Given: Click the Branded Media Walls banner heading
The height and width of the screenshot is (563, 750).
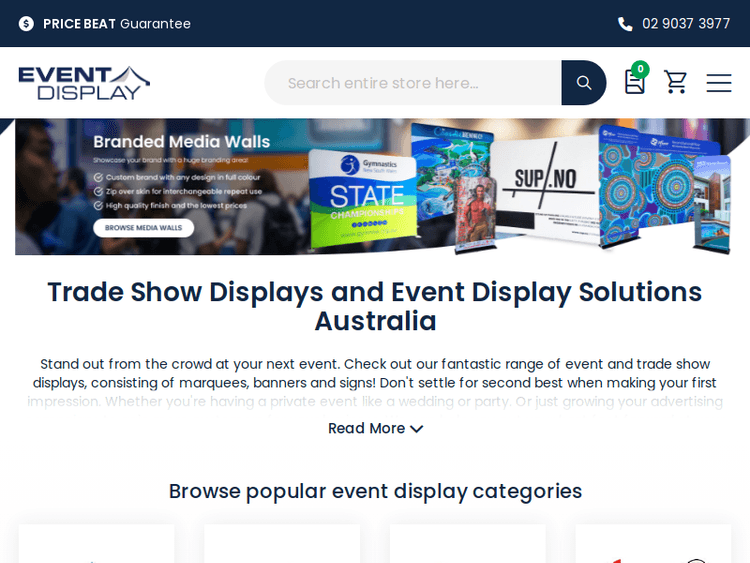Looking at the screenshot, I should 182,142.
